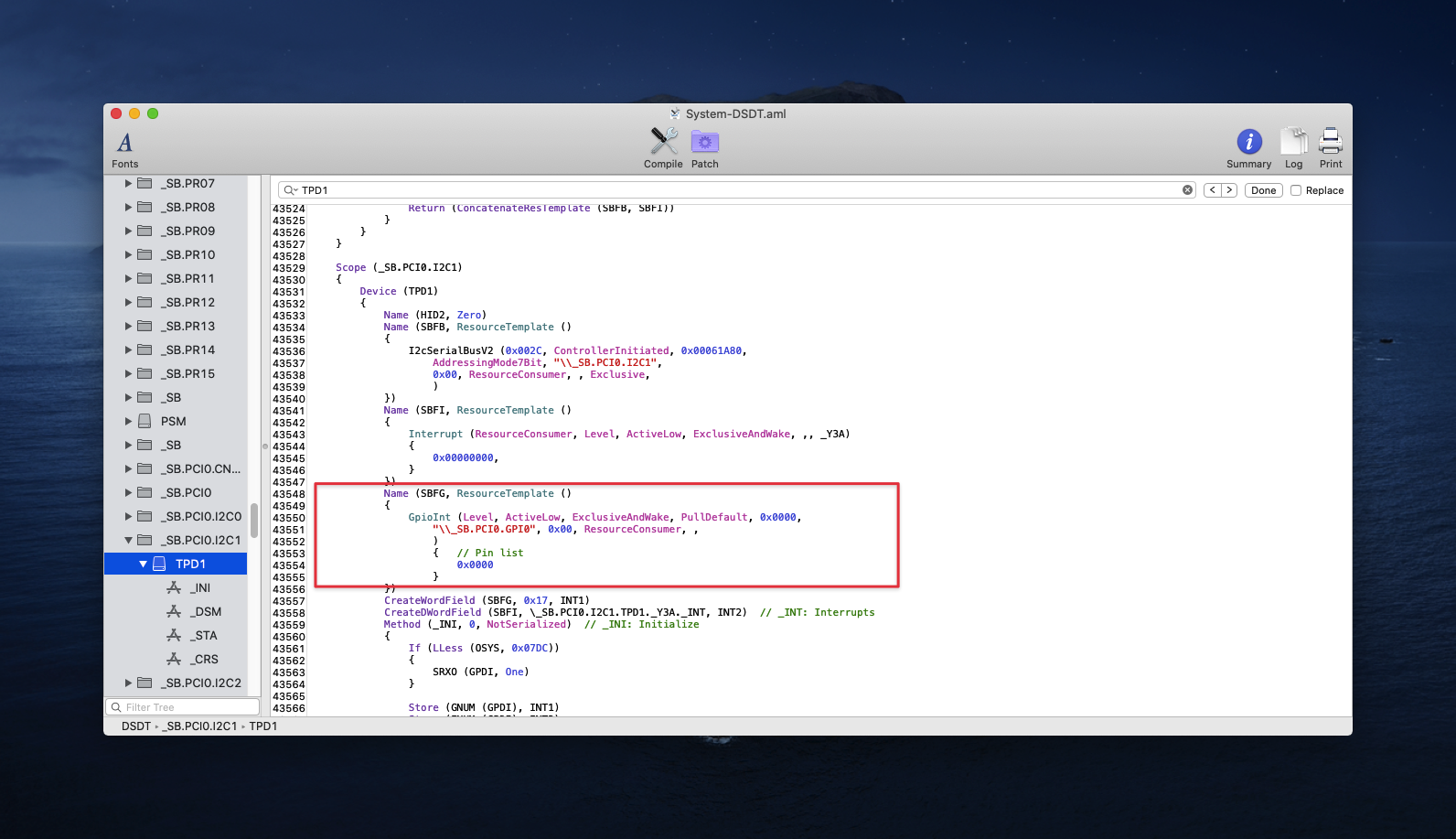Screen dimensions: 1456x839
Task: Open the Patch tool
Action: tap(704, 142)
